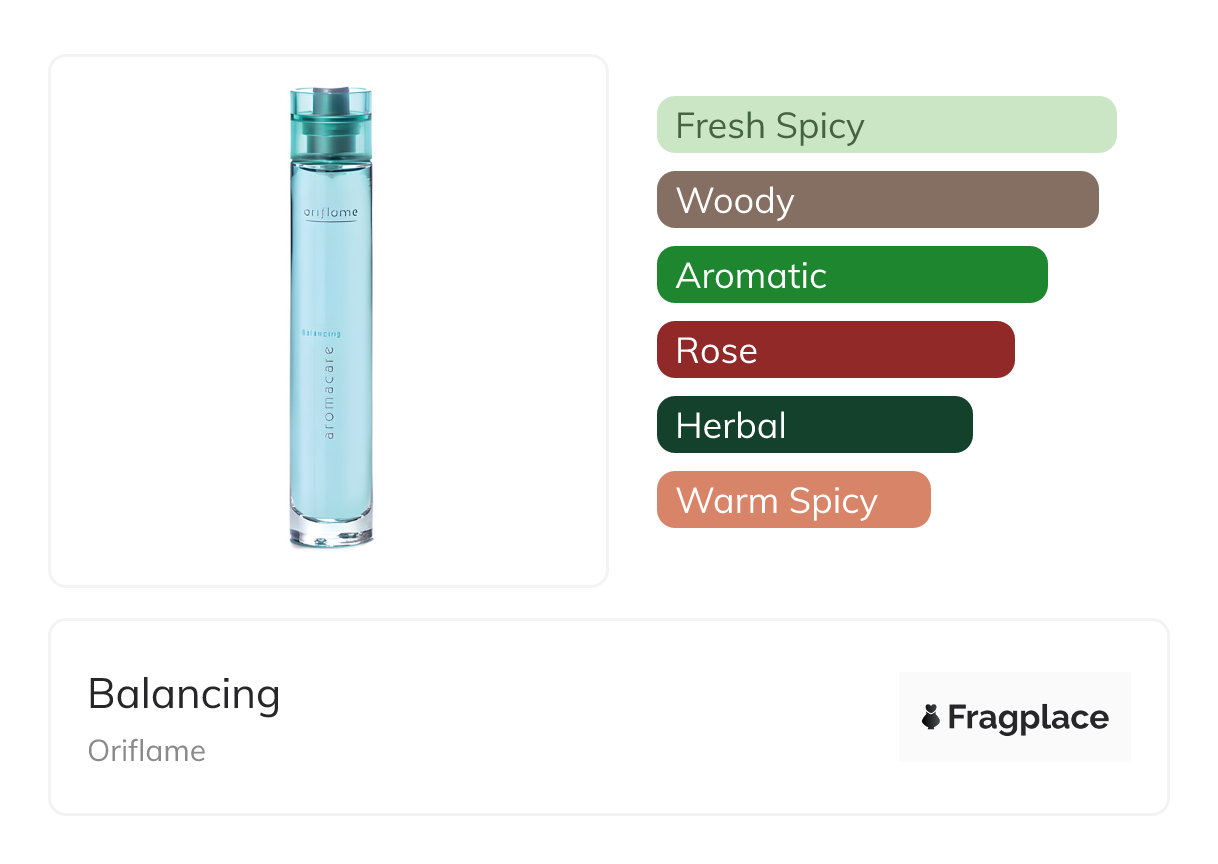
Task: Select the Herbal accord bar
Action: pyautogui.click(x=814, y=425)
